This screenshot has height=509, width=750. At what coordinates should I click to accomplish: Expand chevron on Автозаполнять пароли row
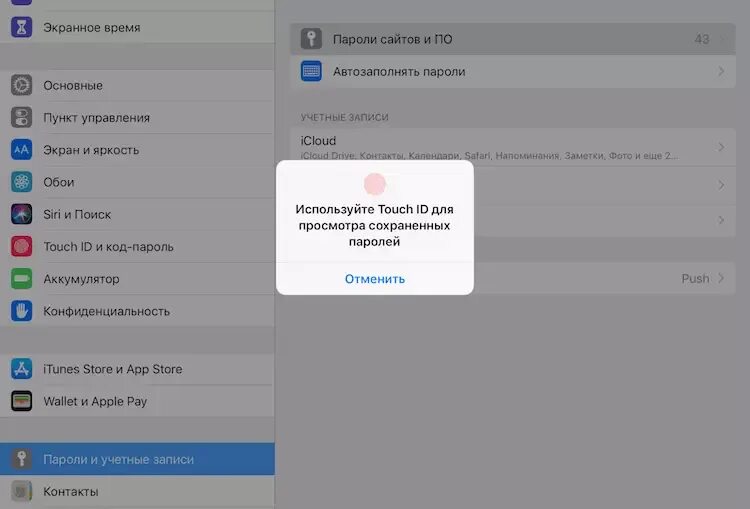pos(721,71)
